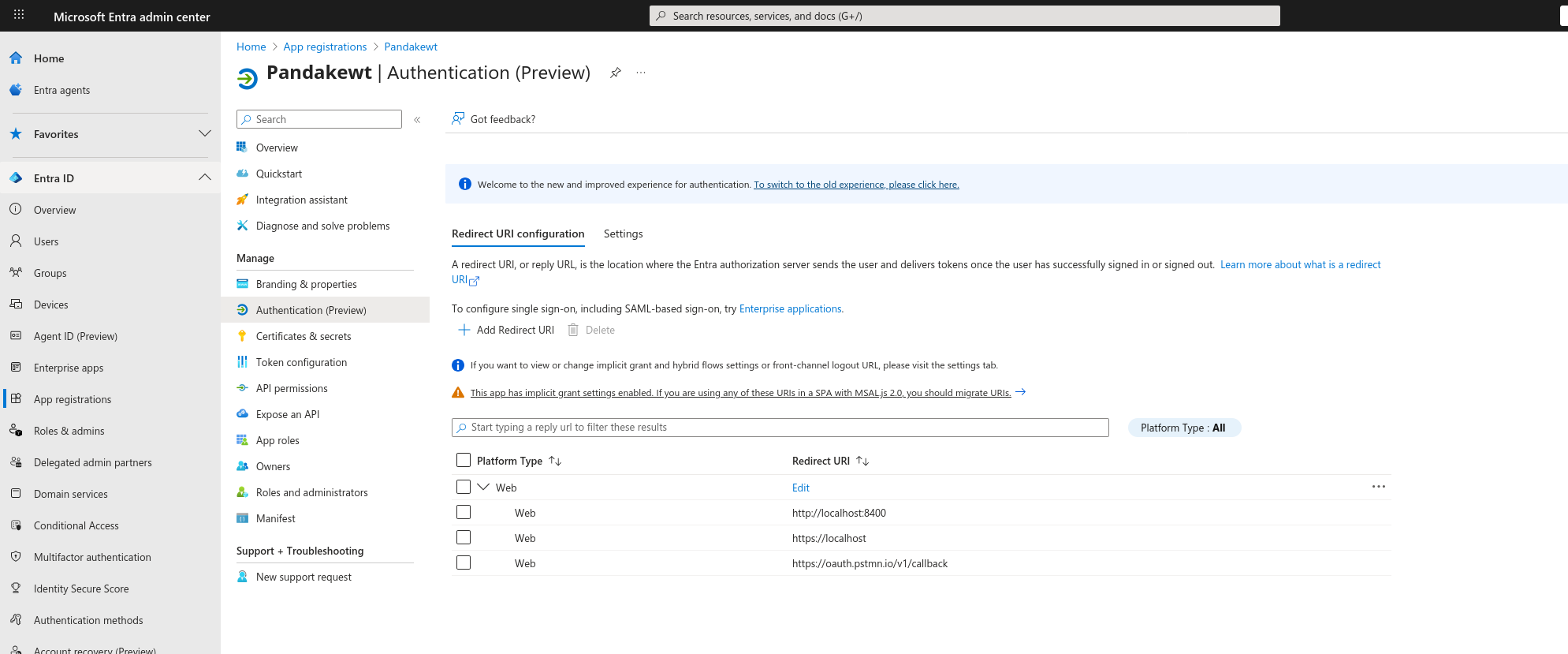Click the reply URL filter input field
1568x654 pixels.
[x=780, y=428]
